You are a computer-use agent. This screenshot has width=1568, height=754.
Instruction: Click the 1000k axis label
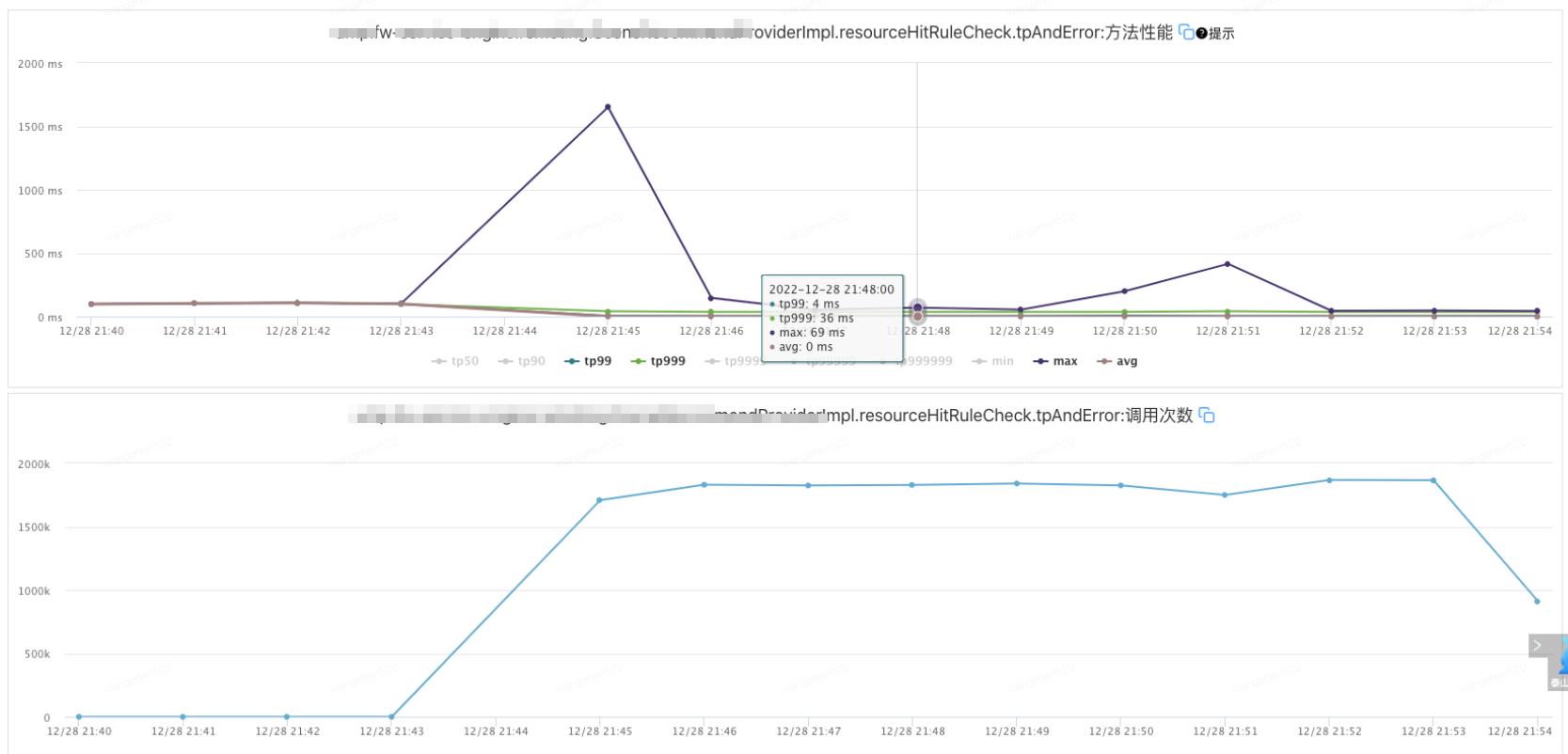click(x=34, y=591)
